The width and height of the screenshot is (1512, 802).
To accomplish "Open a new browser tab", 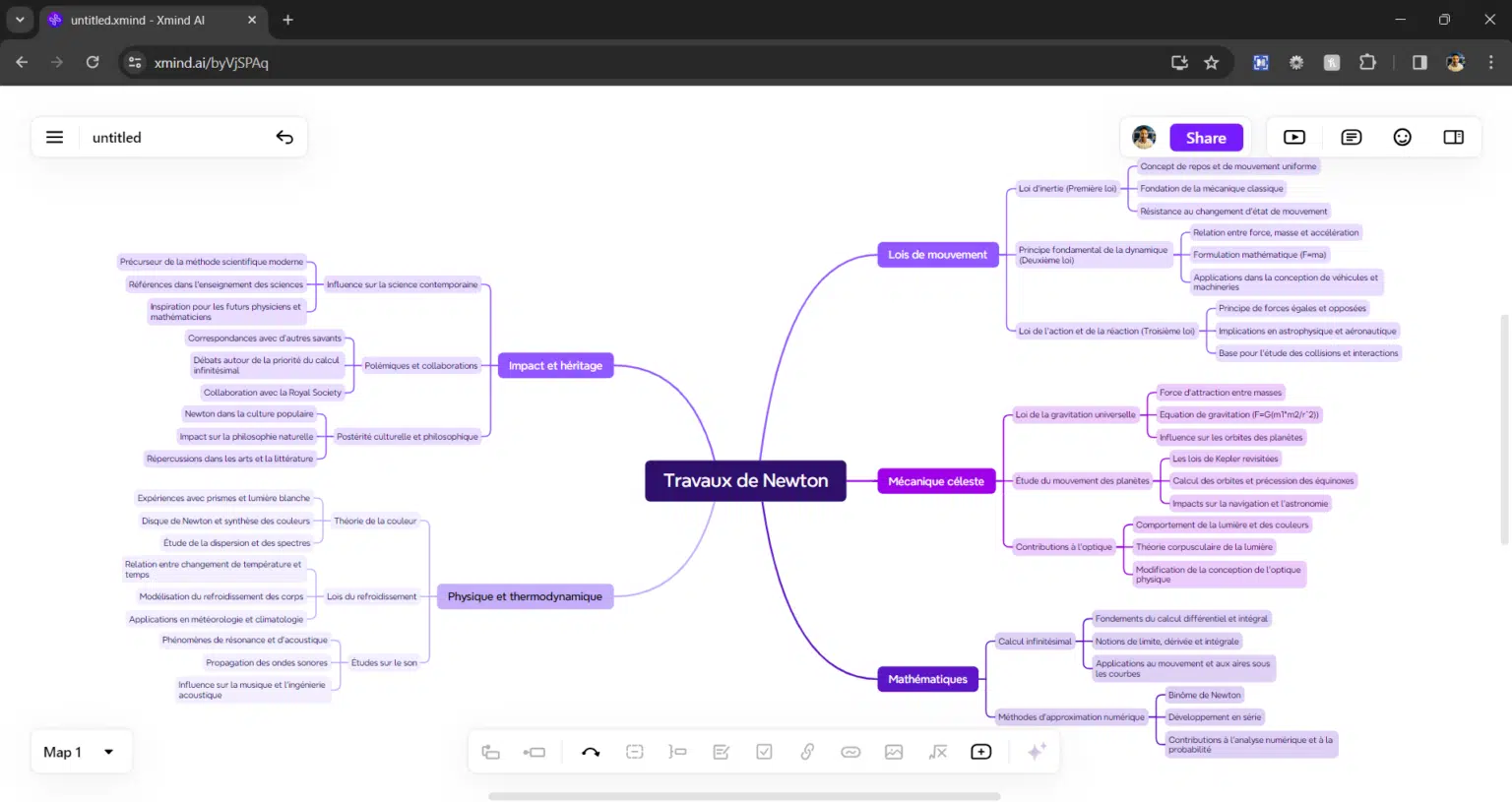I will click(x=287, y=20).
